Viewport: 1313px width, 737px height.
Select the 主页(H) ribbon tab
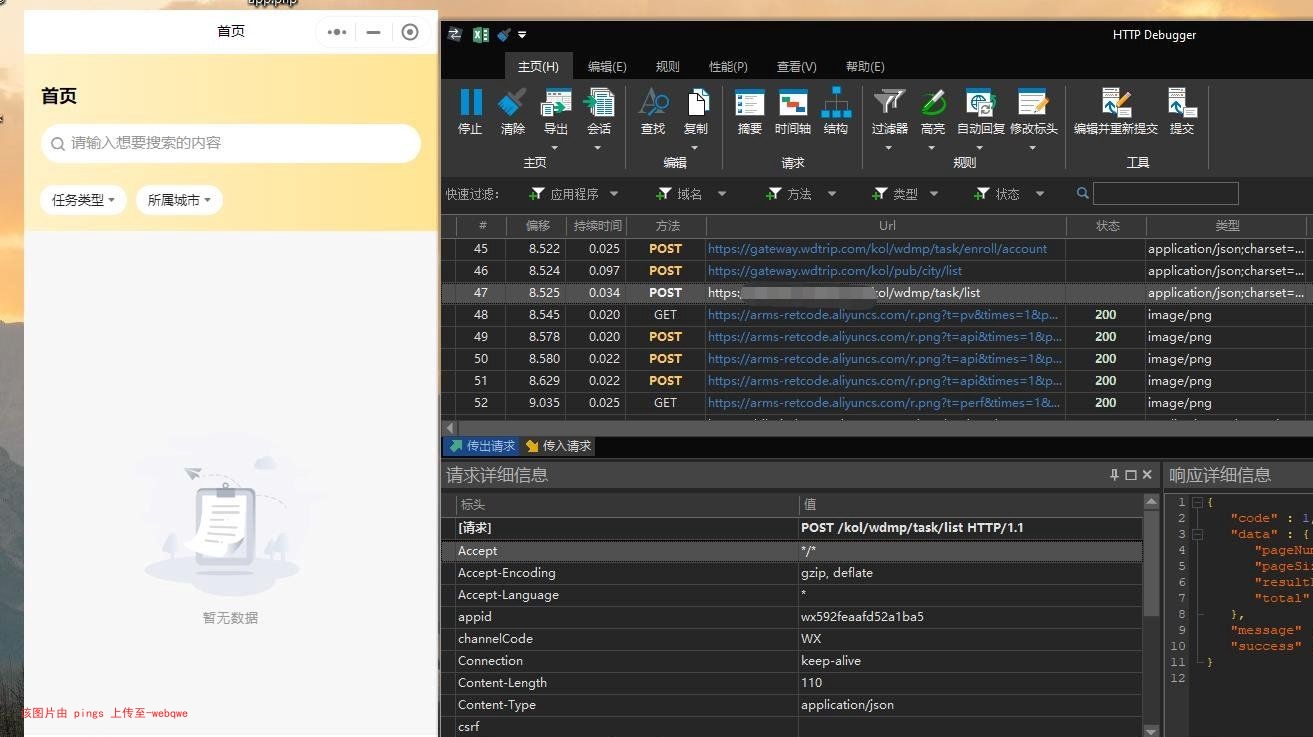tap(538, 66)
